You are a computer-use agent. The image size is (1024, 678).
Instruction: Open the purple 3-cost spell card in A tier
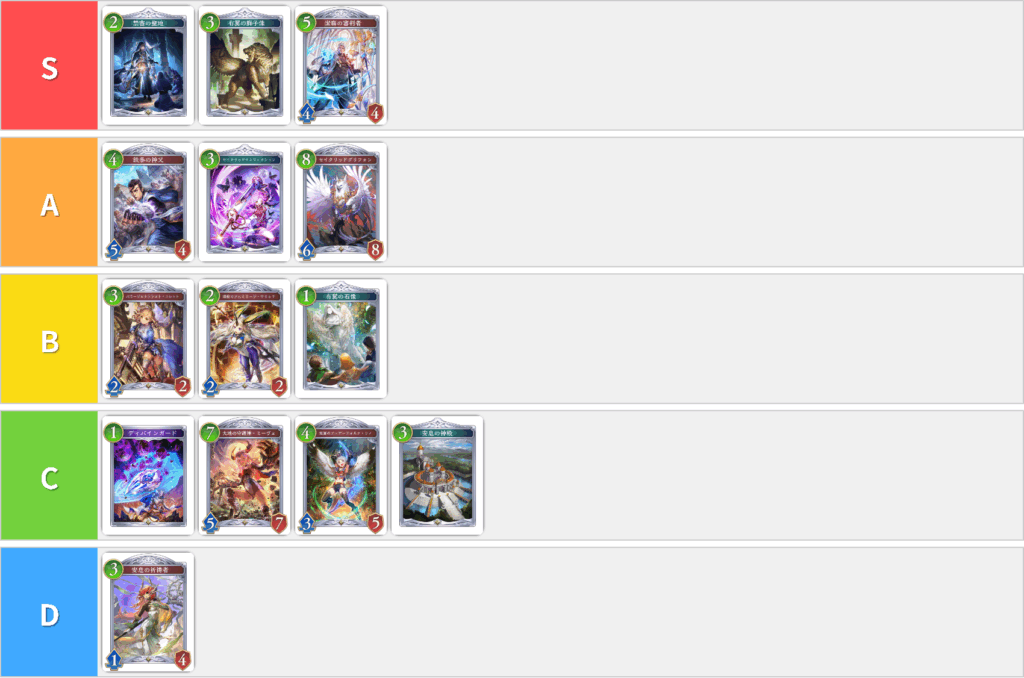[245, 202]
